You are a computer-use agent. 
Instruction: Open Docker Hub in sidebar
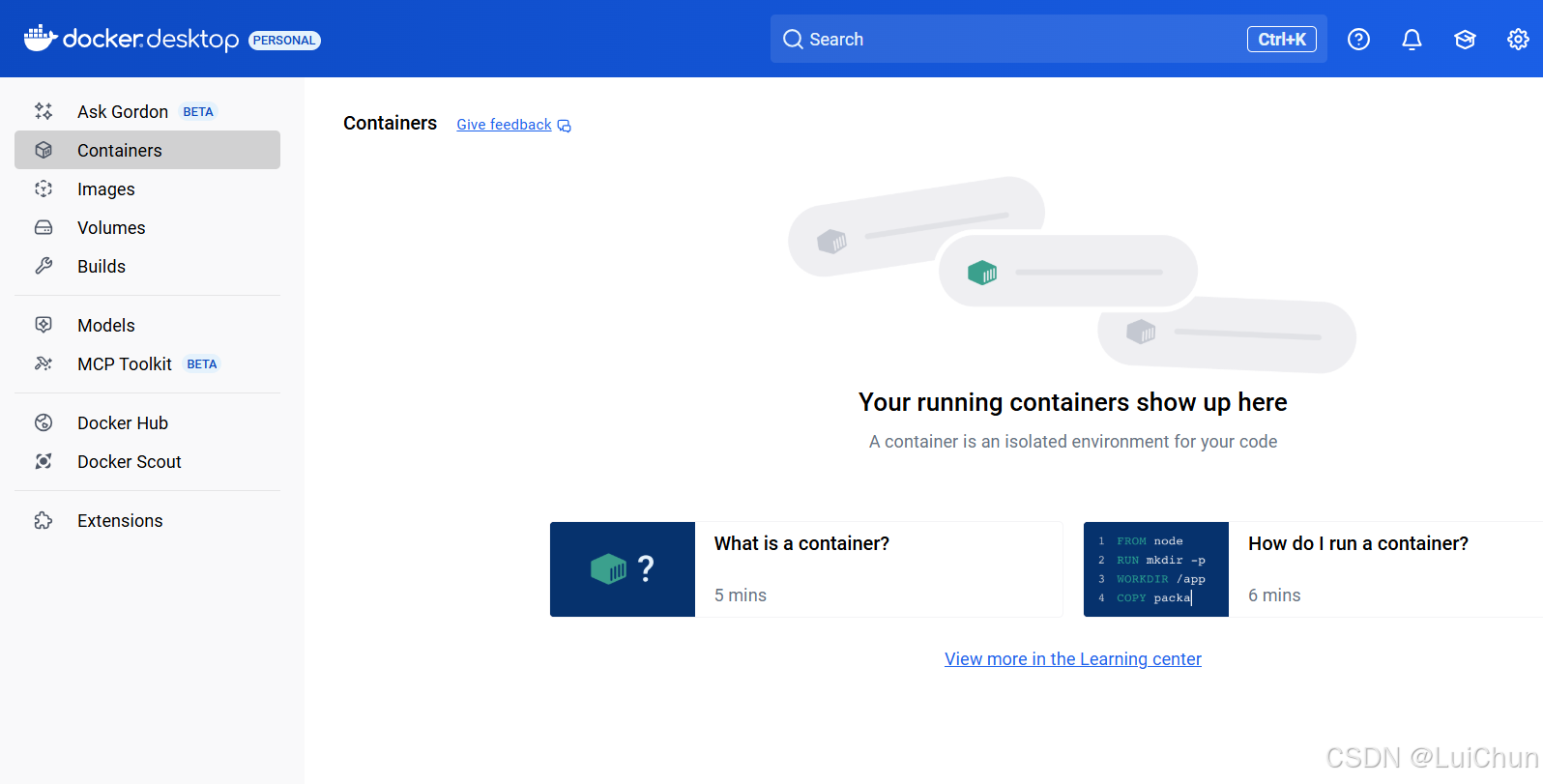tap(147, 422)
